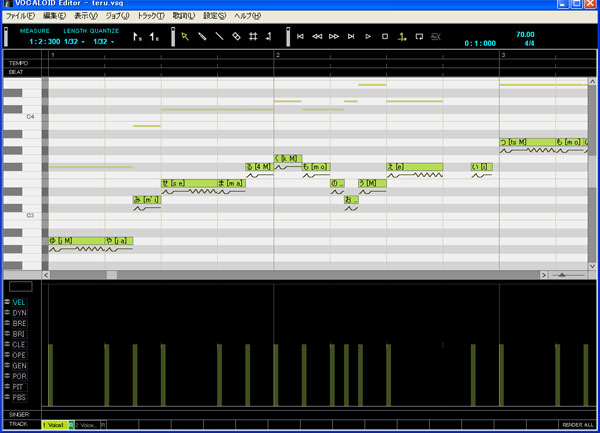Select the arrow pointer tool
Viewport: 600px width, 433px height.
click(x=185, y=36)
